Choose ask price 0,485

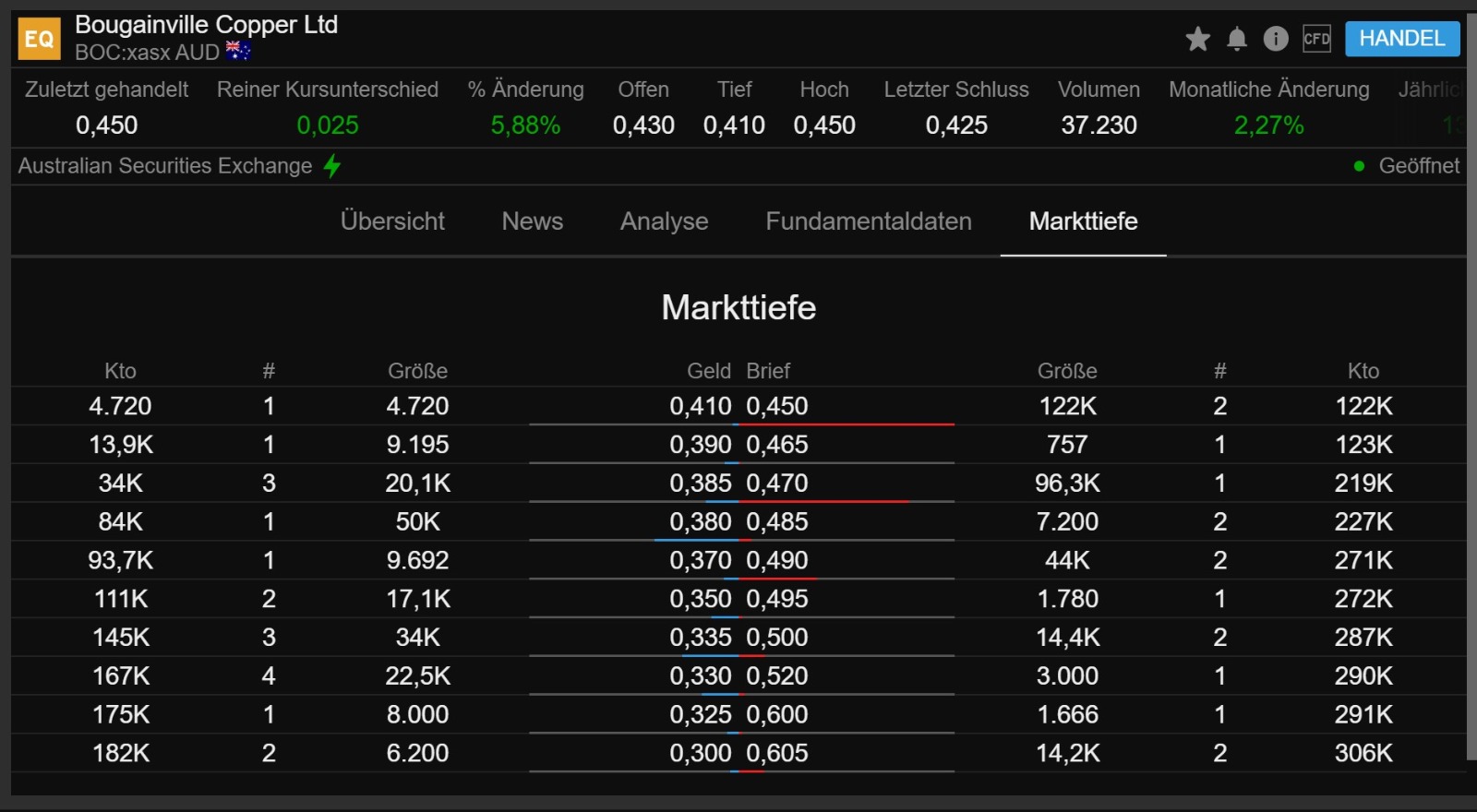click(x=777, y=522)
